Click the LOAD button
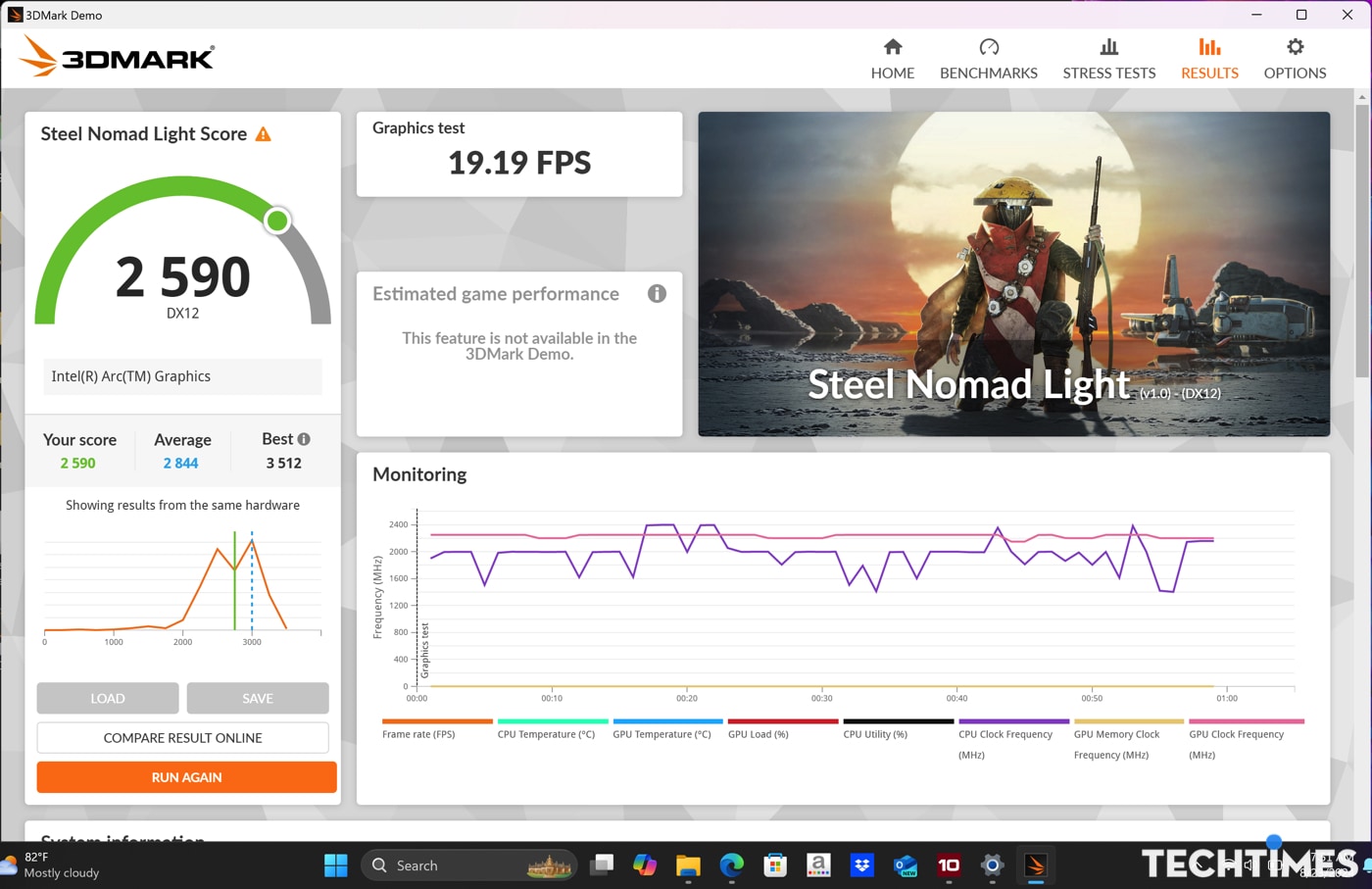Screen dimensions: 1372x889 108,698
